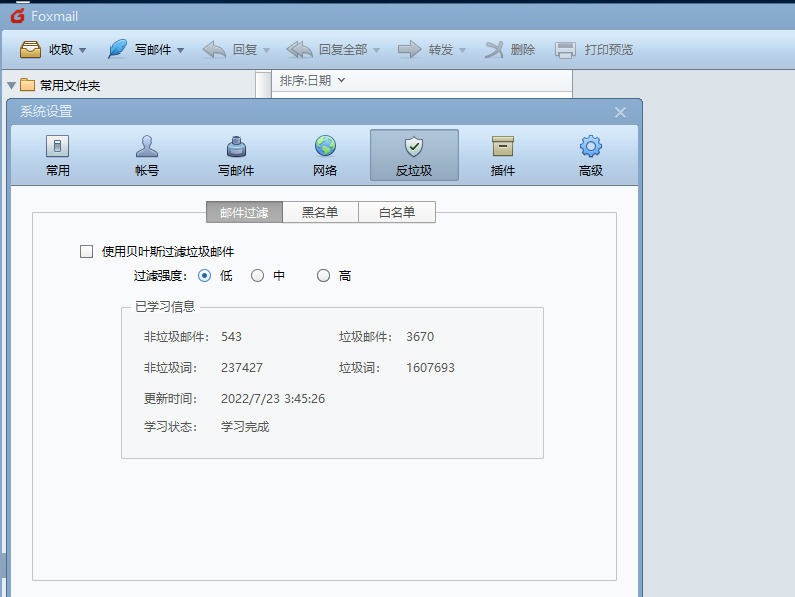The width and height of the screenshot is (795, 597).
Task: Expand the 写邮件 dropdown arrow
Action: tap(180, 50)
